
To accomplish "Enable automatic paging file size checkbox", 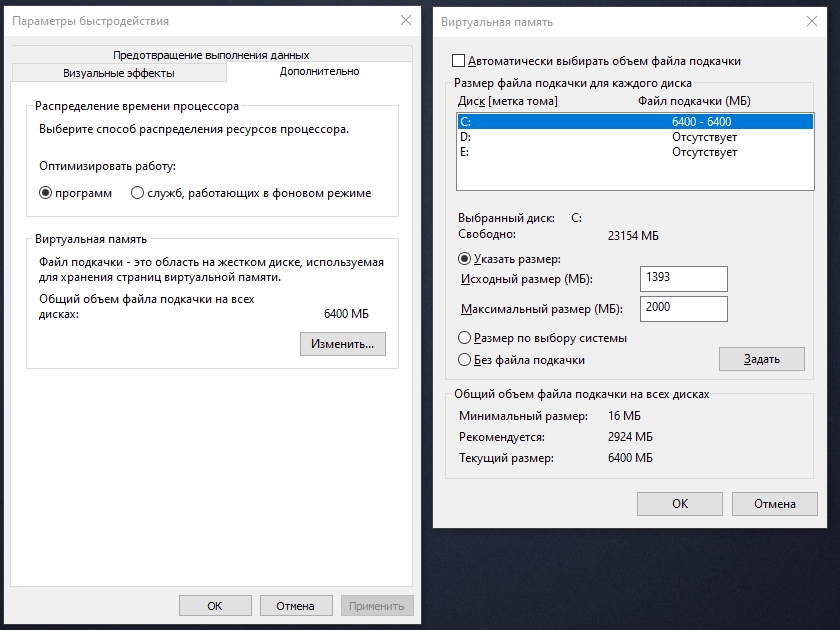I will click(x=459, y=61).
